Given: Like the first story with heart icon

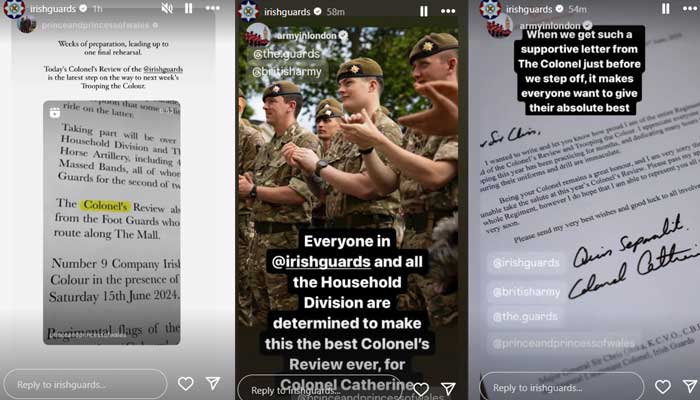Looking at the screenshot, I should click(x=185, y=383).
